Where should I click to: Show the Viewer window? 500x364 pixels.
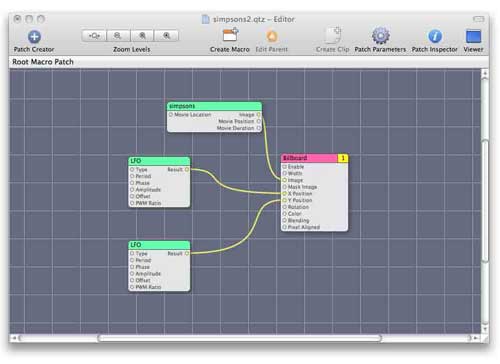click(473, 36)
